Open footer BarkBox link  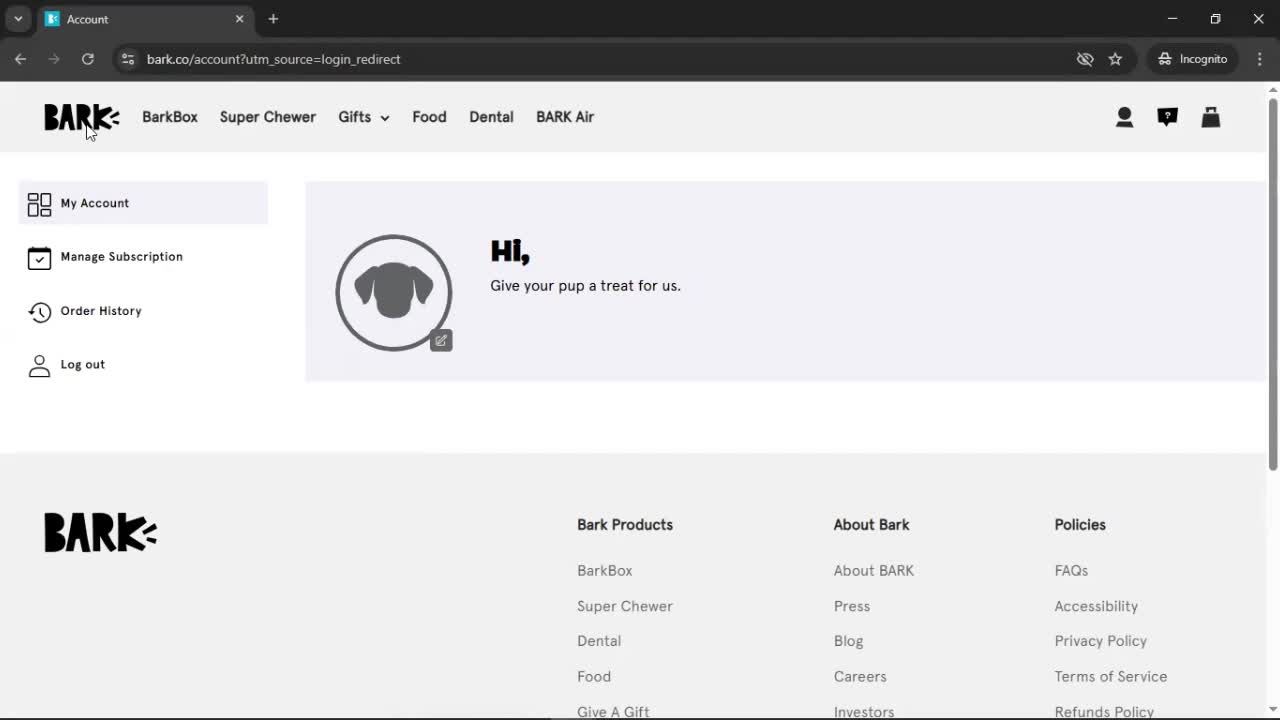tap(604, 571)
